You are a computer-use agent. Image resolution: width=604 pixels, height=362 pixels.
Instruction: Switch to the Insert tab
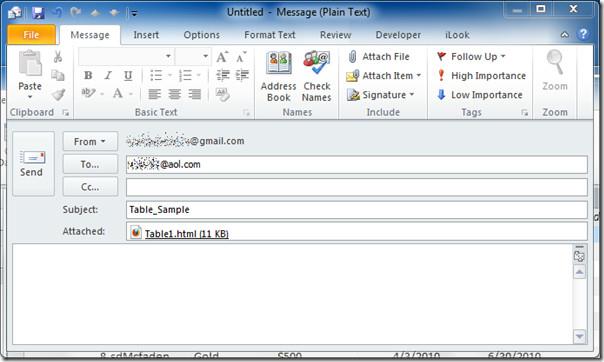tap(146, 35)
